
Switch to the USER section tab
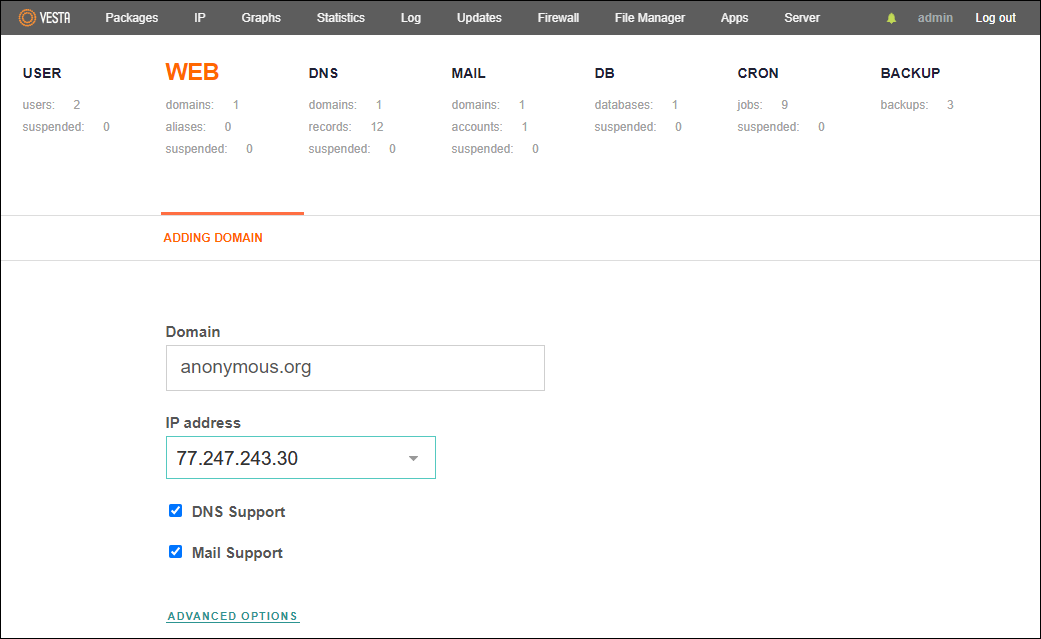point(42,73)
